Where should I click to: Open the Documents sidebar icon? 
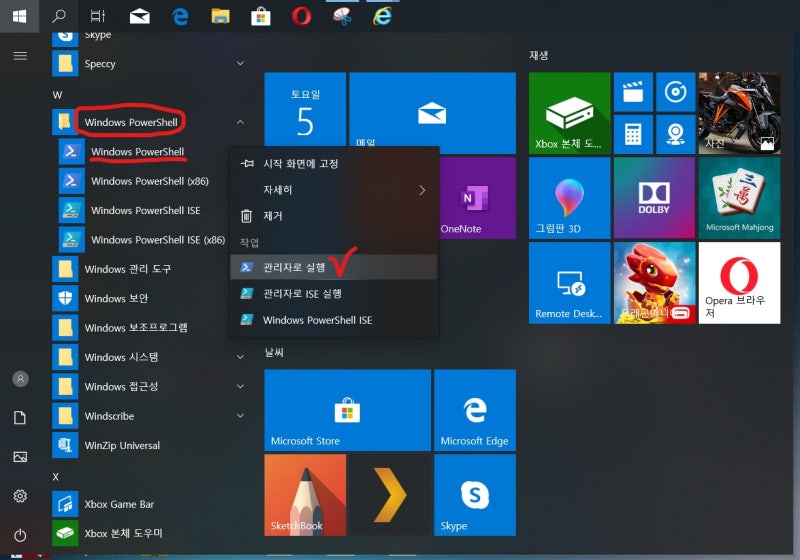pos(20,418)
